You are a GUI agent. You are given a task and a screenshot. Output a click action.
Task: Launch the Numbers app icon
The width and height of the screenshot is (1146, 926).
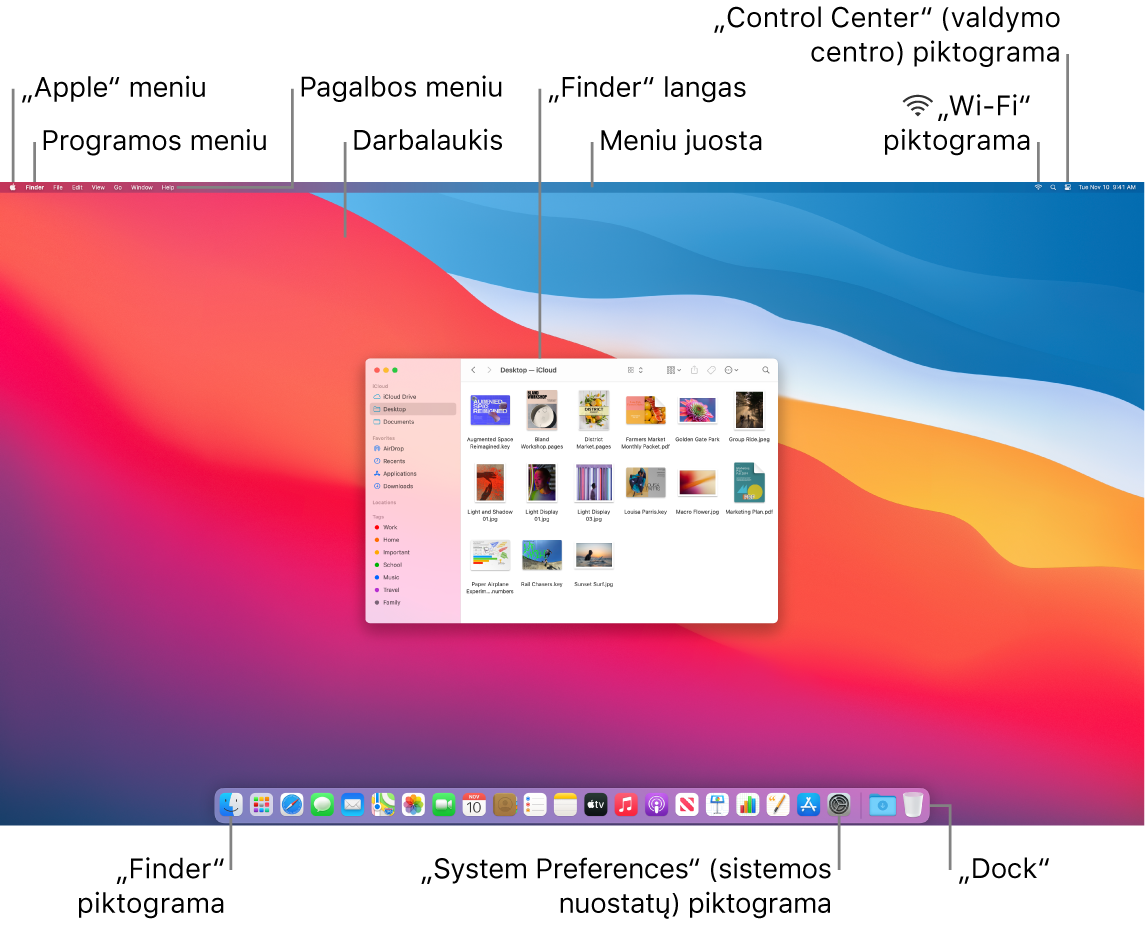[748, 804]
